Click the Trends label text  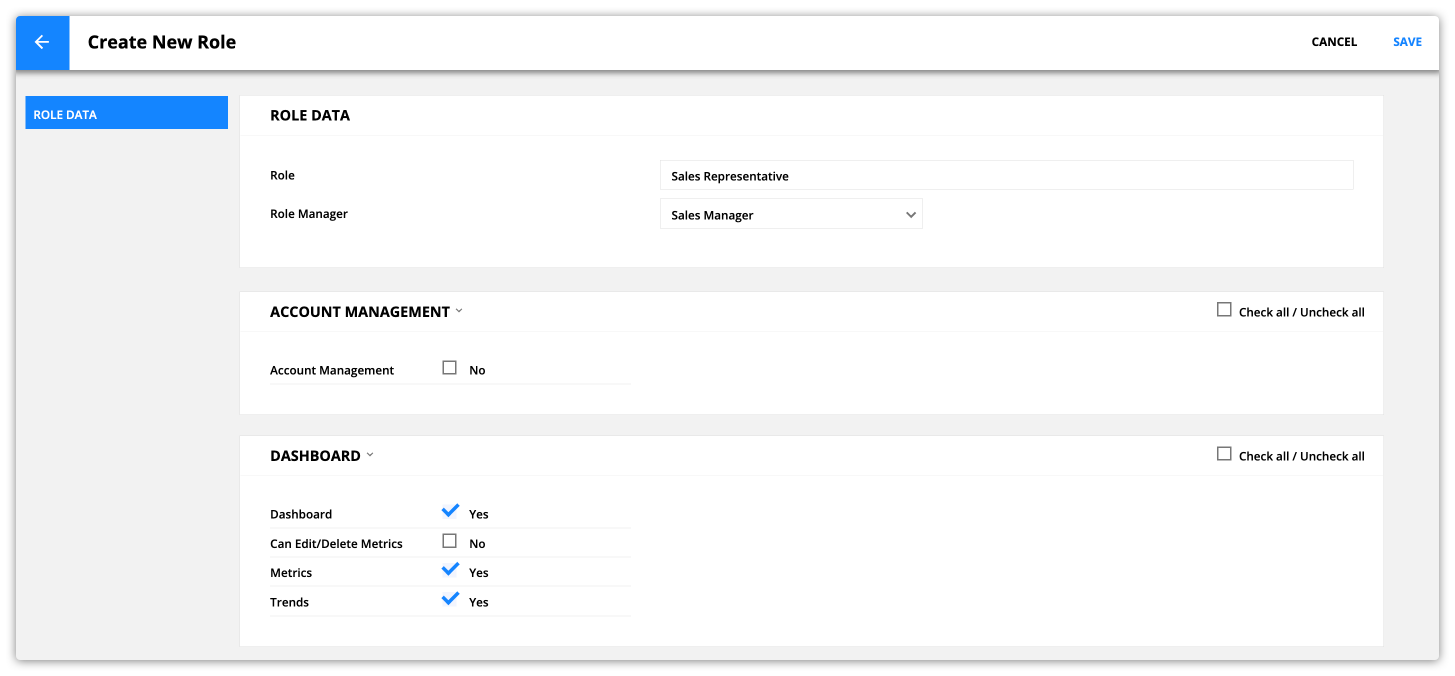pos(289,602)
